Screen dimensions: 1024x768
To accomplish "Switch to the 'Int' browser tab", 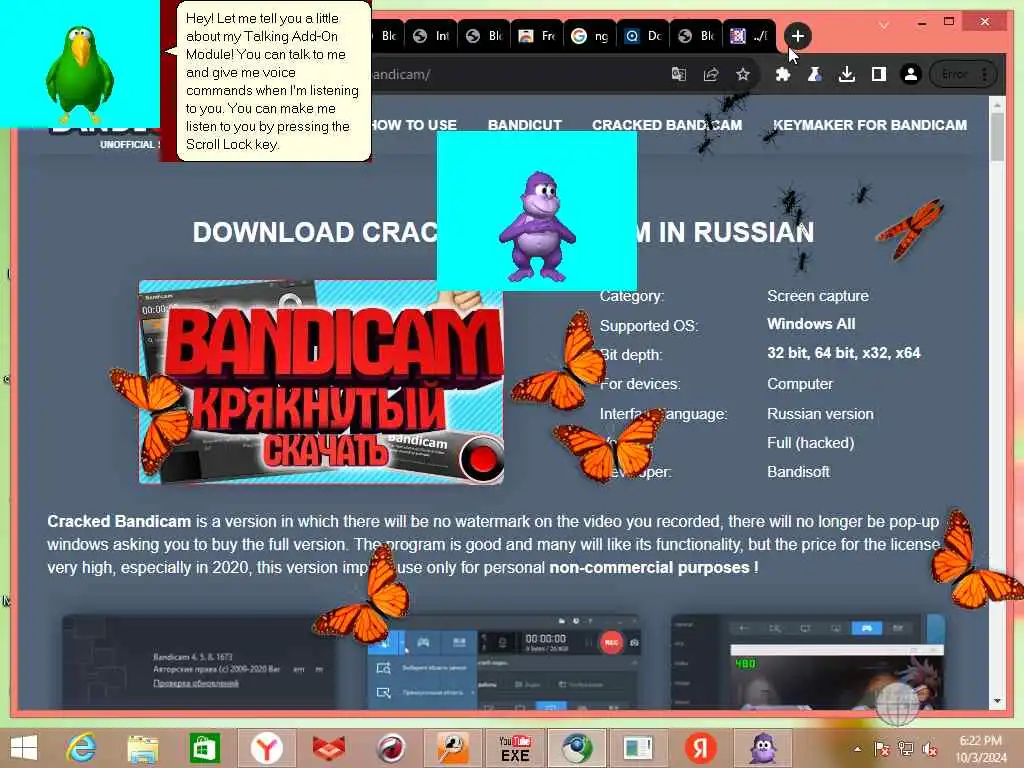I will (431, 36).
